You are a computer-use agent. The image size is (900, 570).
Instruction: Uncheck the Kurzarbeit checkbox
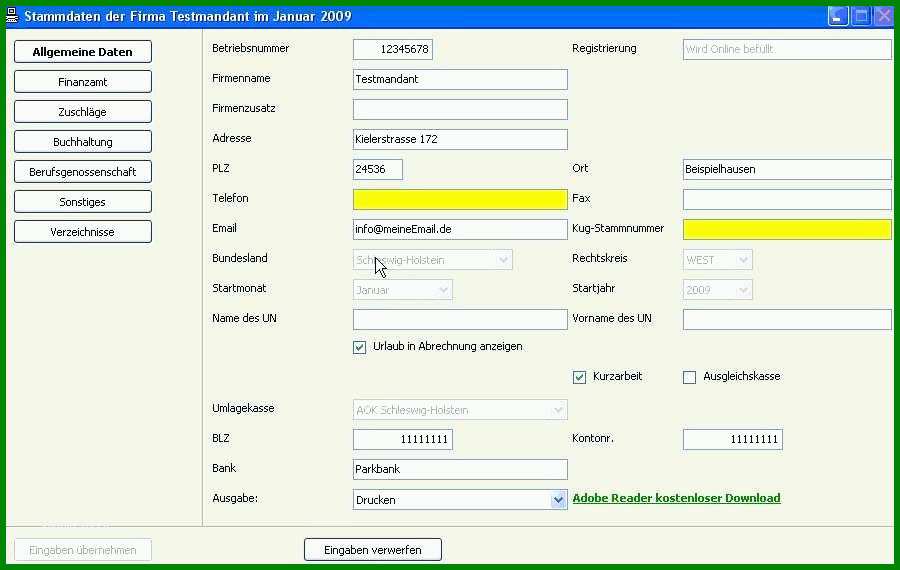pyautogui.click(x=579, y=377)
